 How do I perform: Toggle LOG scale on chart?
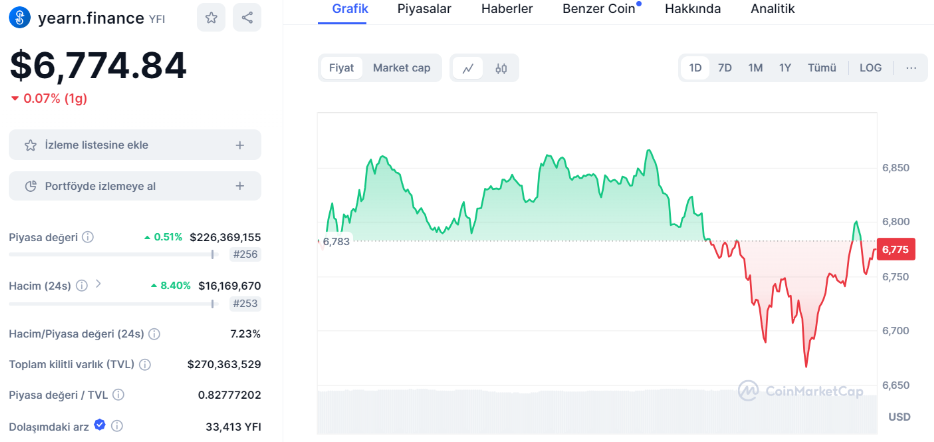pyautogui.click(x=870, y=68)
